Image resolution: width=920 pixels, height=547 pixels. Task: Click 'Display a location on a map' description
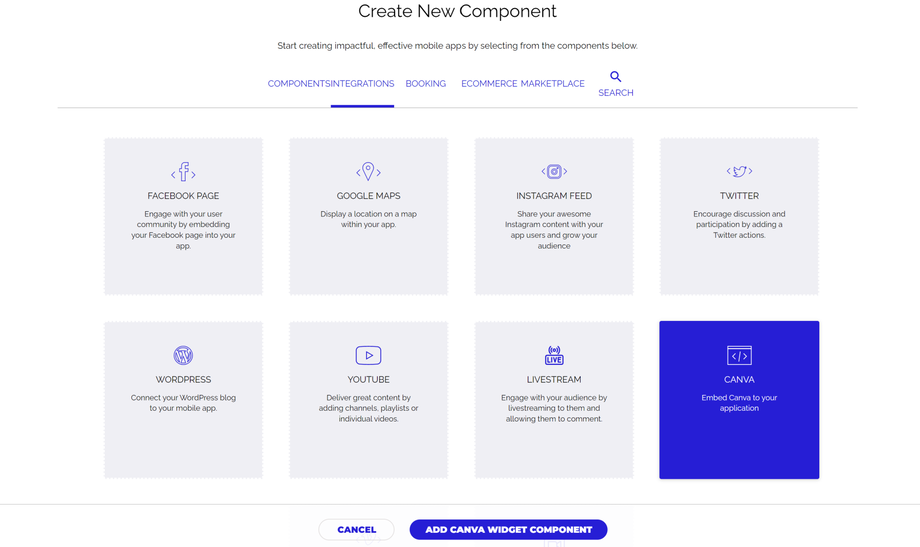pos(368,219)
